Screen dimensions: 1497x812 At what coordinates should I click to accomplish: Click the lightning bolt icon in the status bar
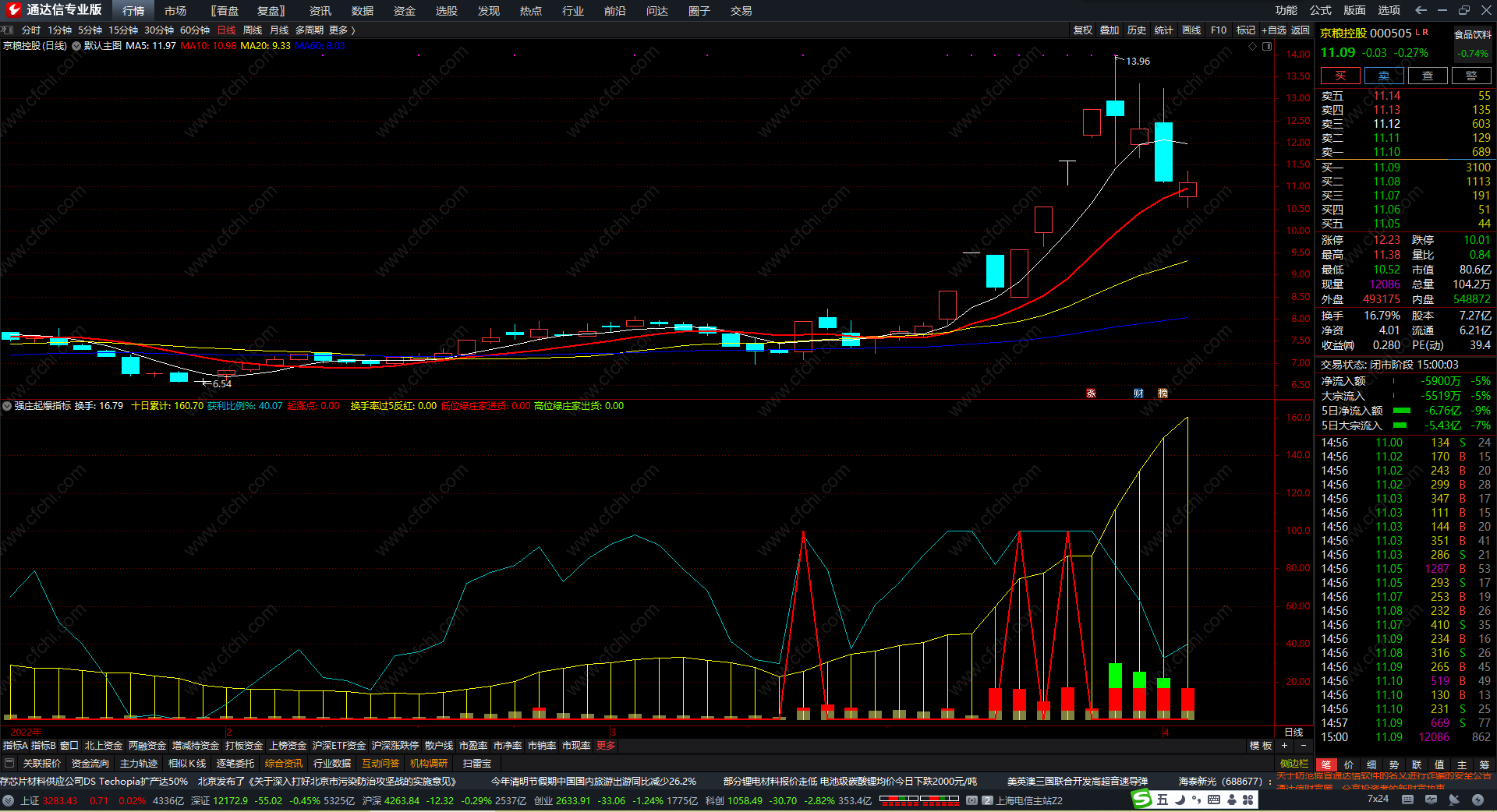point(1478,800)
